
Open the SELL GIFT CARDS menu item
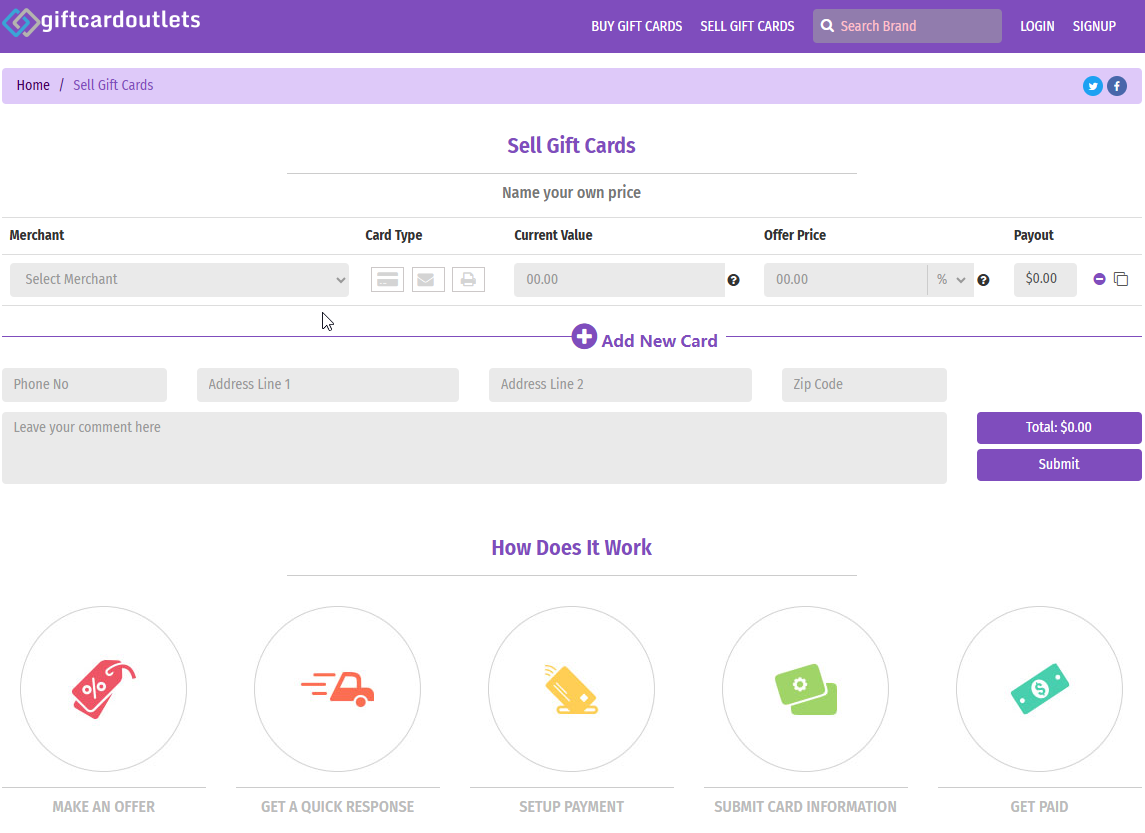(x=747, y=26)
